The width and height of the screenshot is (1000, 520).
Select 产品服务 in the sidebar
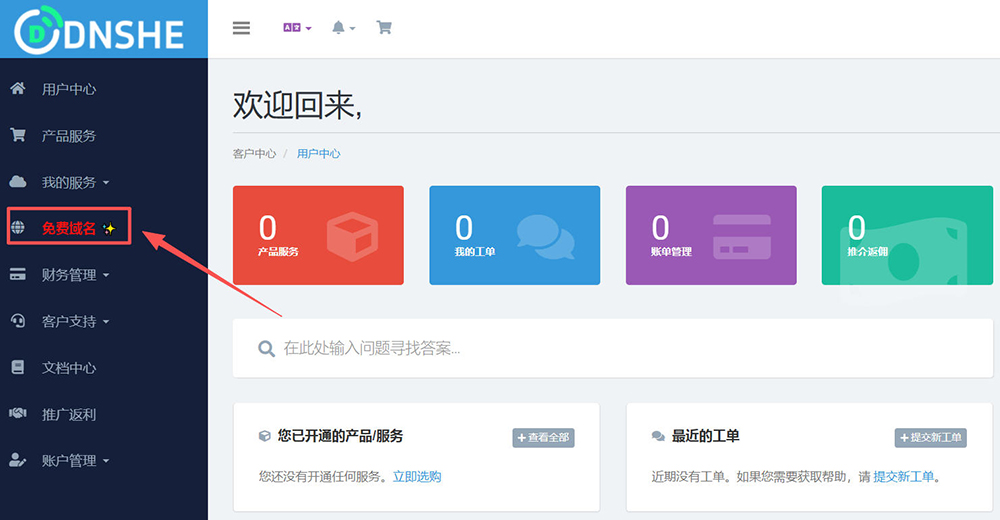69,136
